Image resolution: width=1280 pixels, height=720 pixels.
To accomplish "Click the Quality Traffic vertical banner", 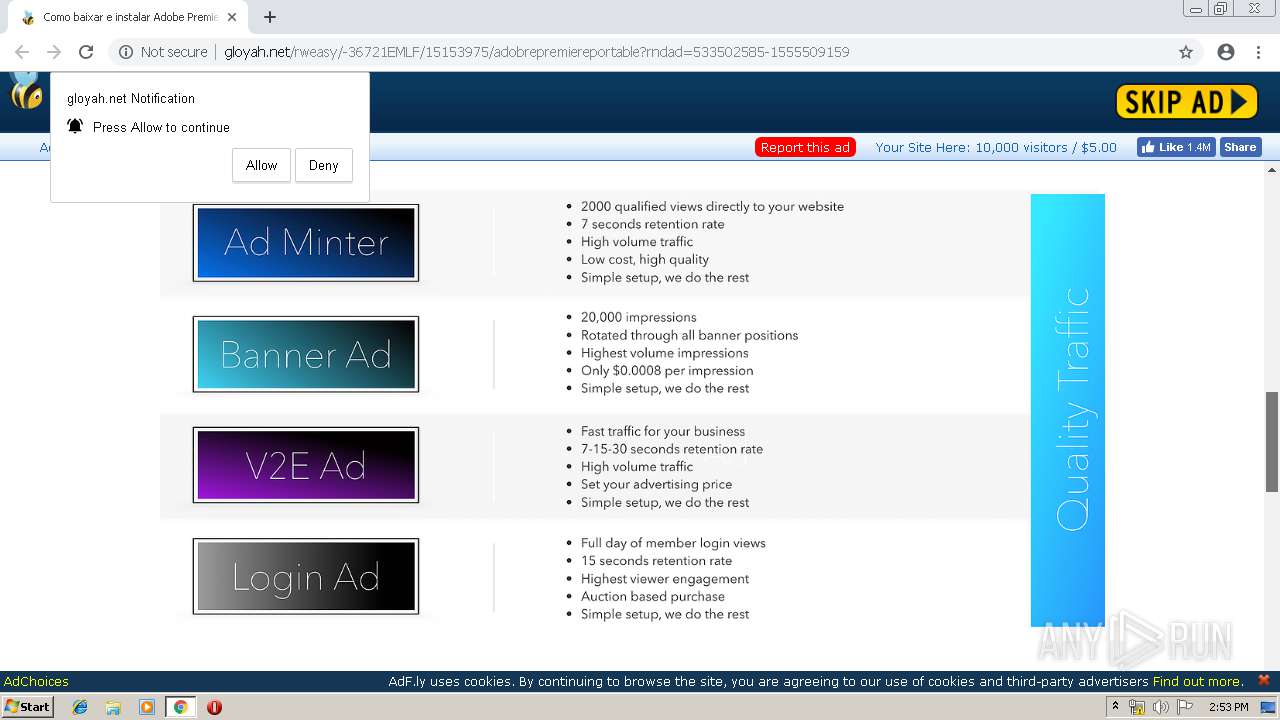I will [1068, 410].
